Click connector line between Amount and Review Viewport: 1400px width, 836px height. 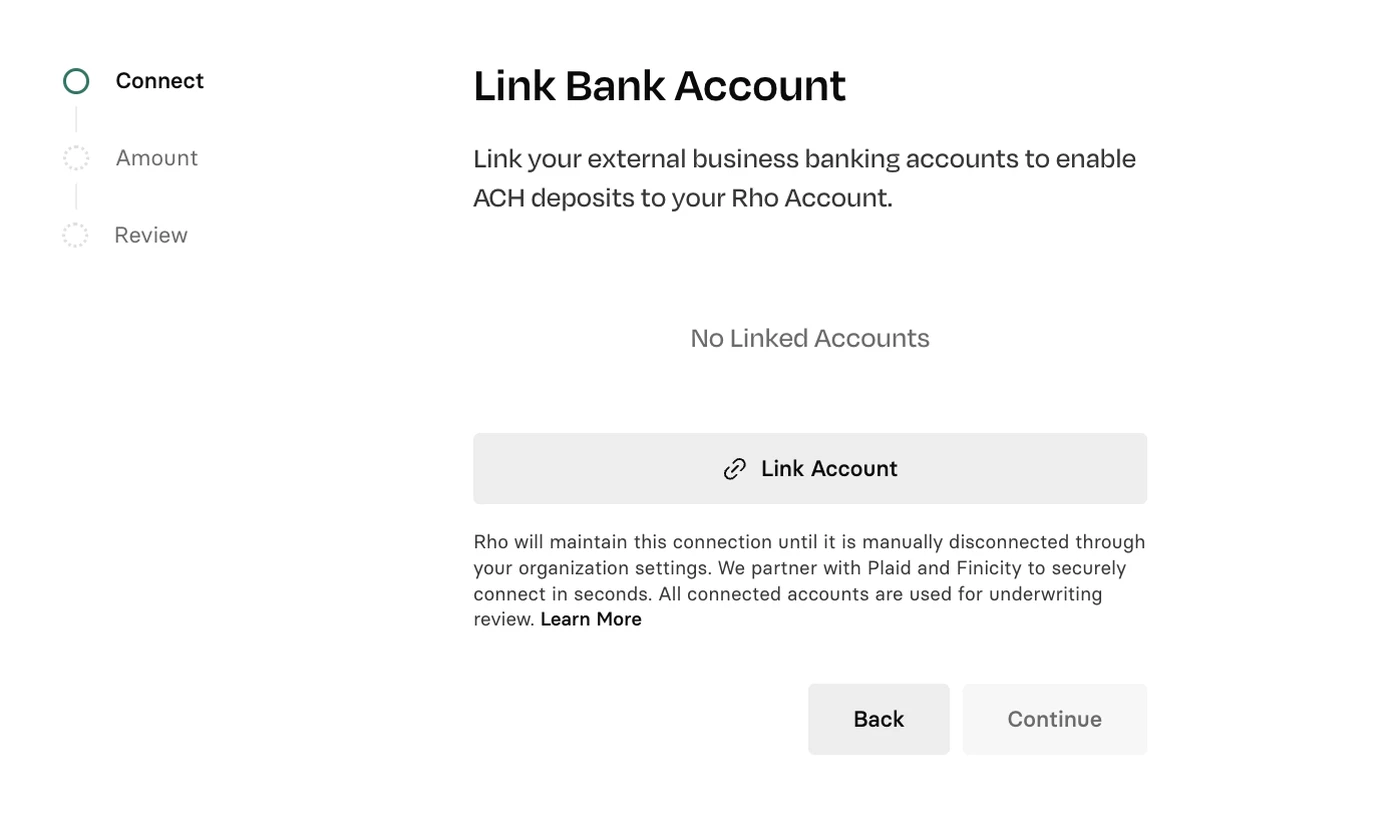pyautogui.click(x=76, y=196)
